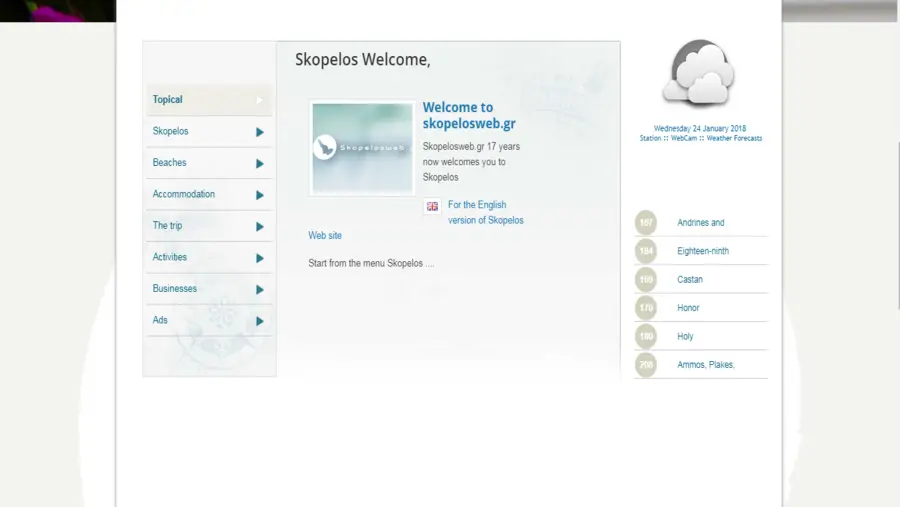900x507 pixels.
Task: Open the Businesses menu item
Action: click(x=175, y=289)
